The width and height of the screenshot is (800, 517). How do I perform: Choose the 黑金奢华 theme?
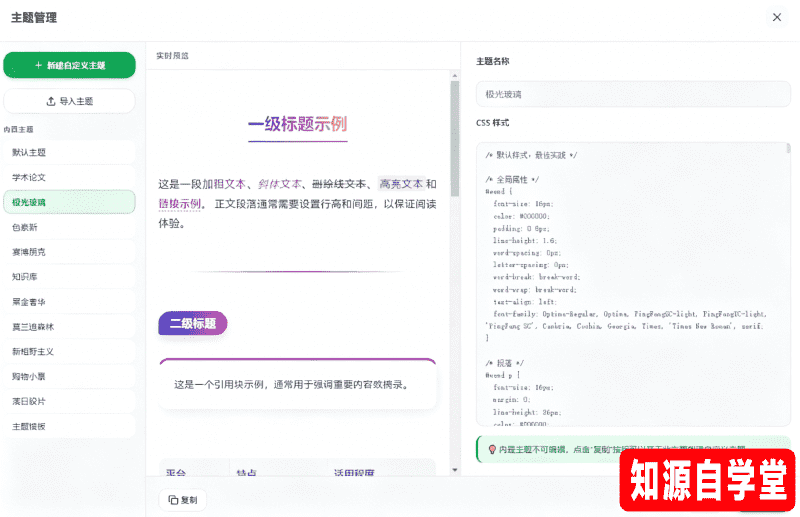tap(69, 302)
